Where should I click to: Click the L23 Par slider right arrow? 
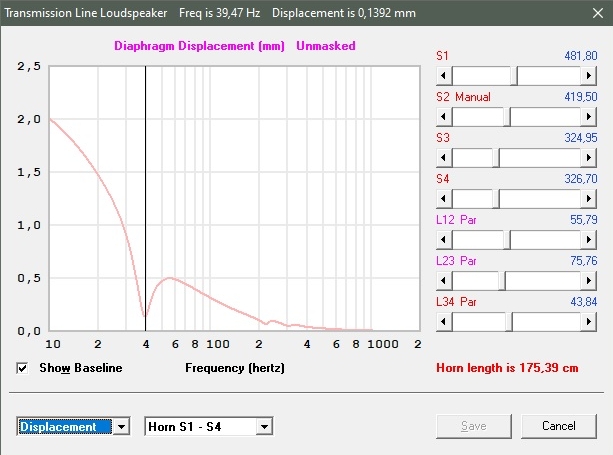click(x=591, y=281)
